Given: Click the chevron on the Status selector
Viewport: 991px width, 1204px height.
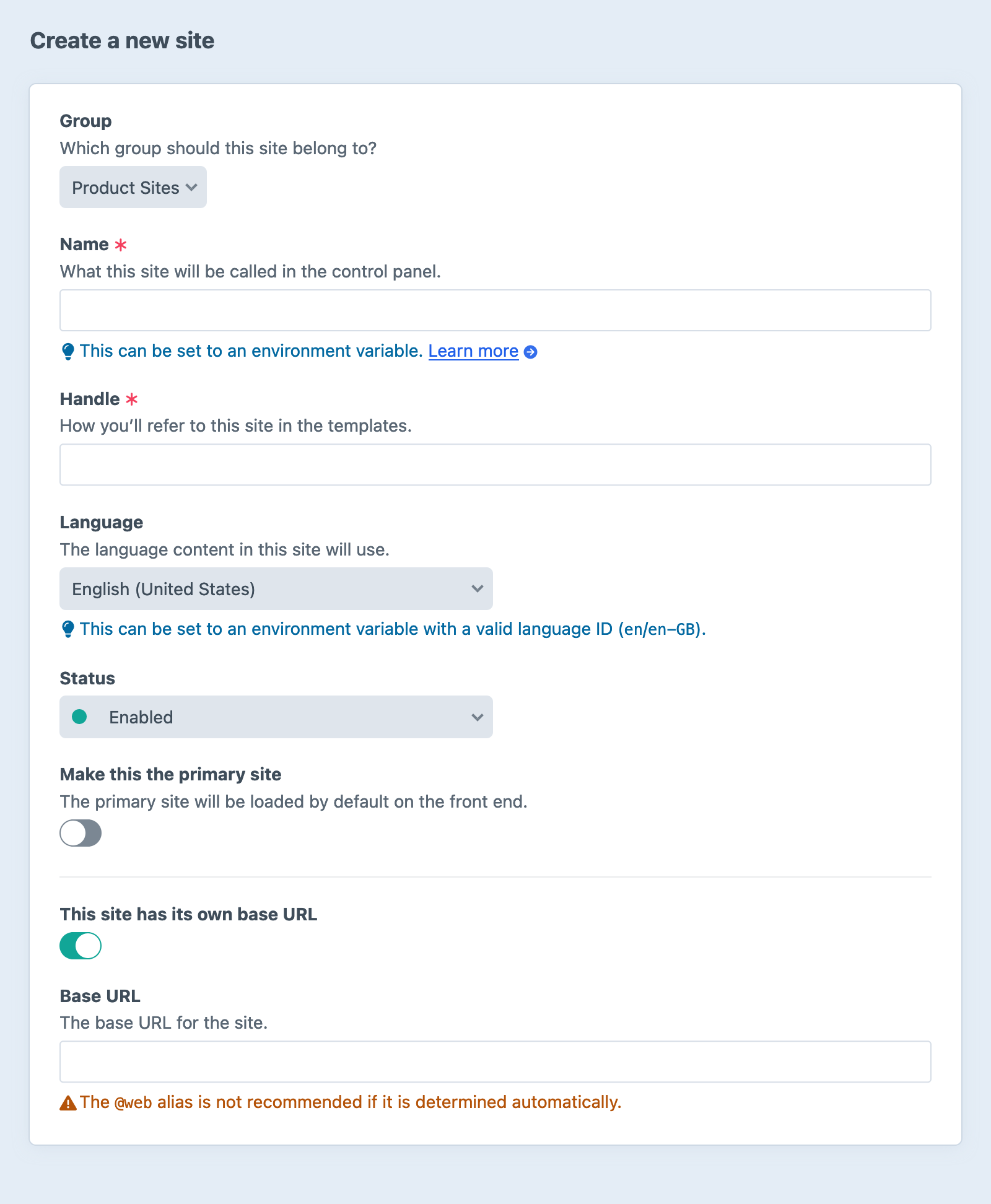Looking at the screenshot, I should [x=477, y=717].
